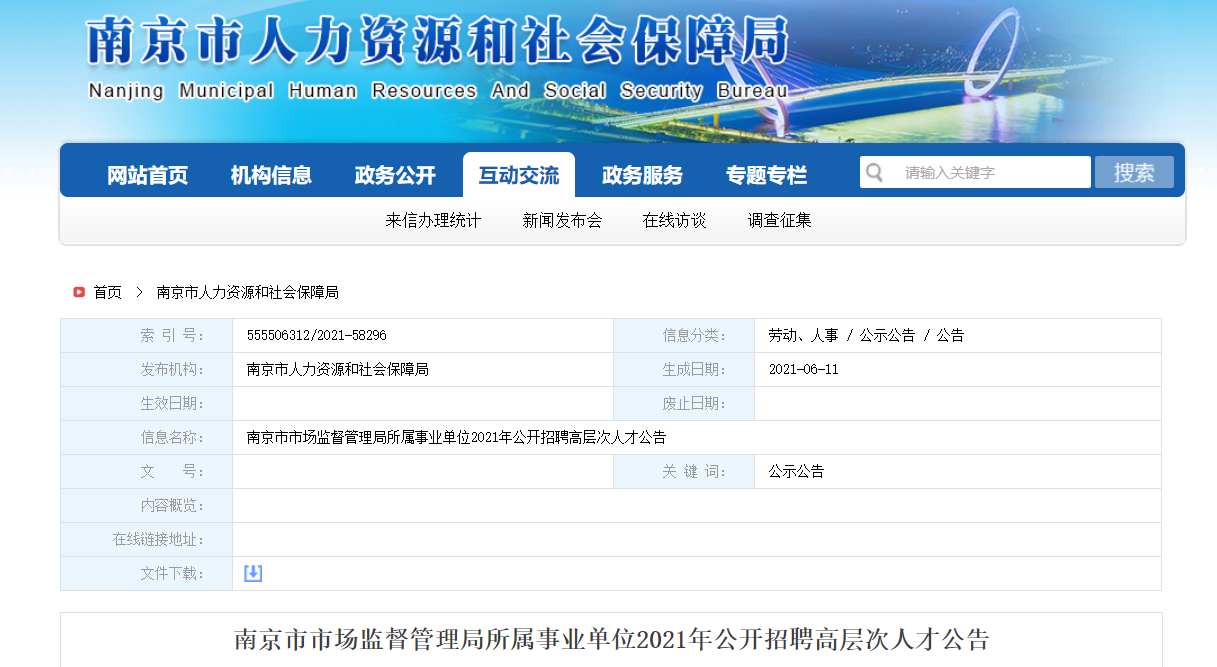Screen dimensions: 1217x667
Task: Click the 废止日期 label cell
Action: coord(684,404)
